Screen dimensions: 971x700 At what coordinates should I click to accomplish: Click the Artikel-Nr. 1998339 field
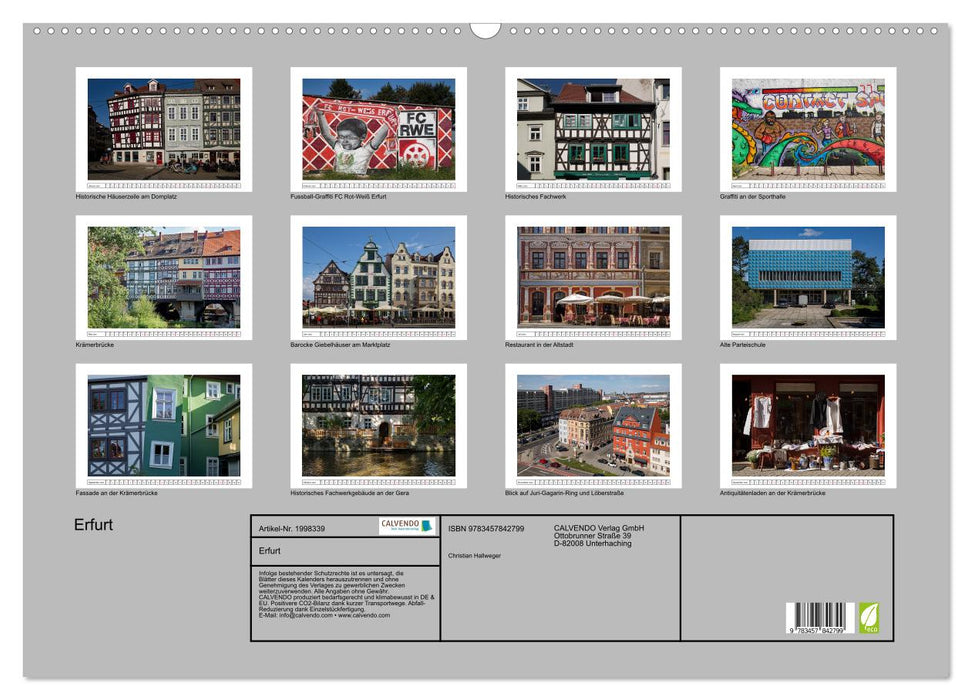click(x=293, y=528)
